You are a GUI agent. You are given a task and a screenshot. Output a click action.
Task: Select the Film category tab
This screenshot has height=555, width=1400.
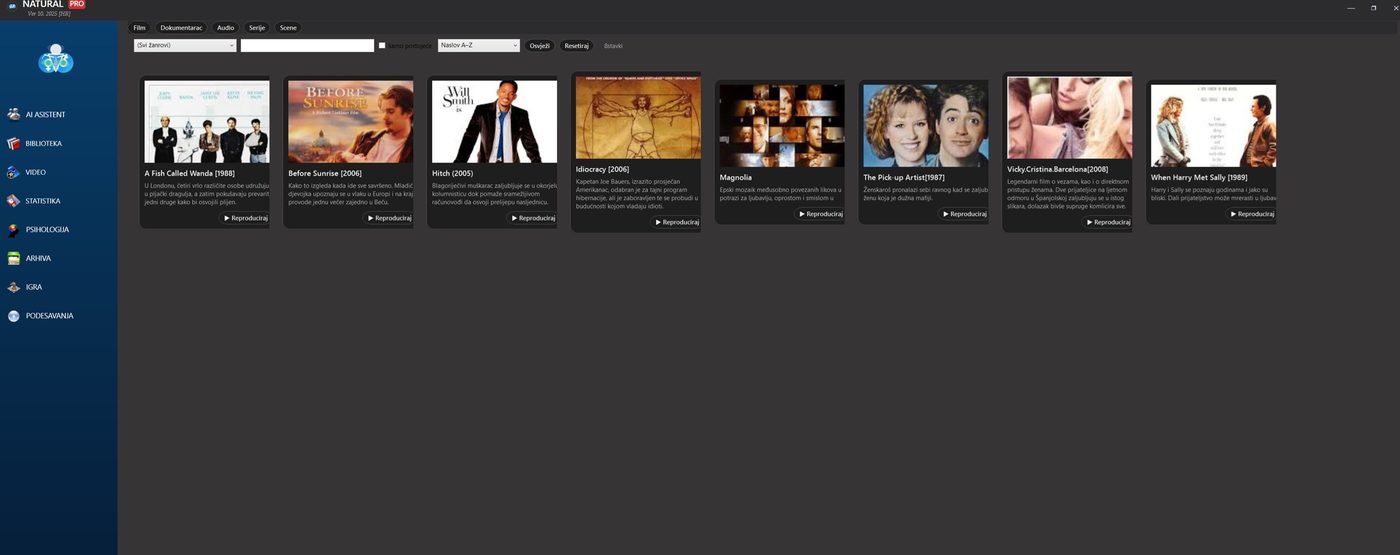[x=139, y=28]
